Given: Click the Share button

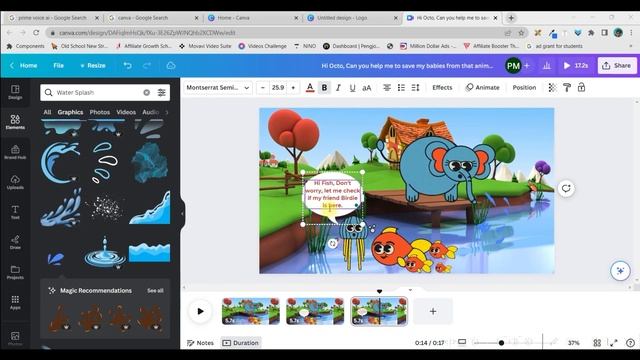Looking at the screenshot, I should pyautogui.click(x=617, y=65).
